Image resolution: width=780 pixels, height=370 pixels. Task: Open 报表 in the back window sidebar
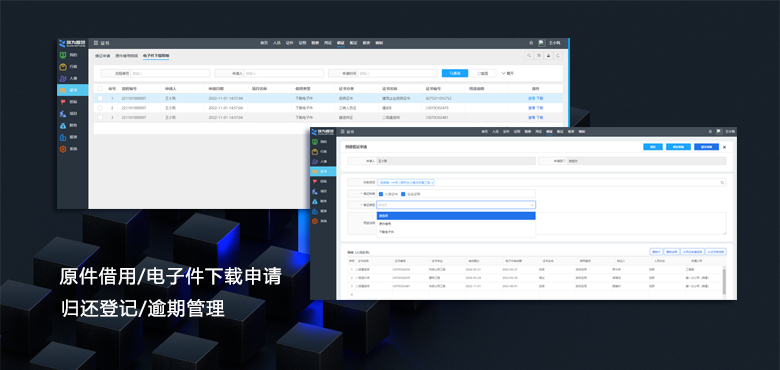[x=73, y=137]
